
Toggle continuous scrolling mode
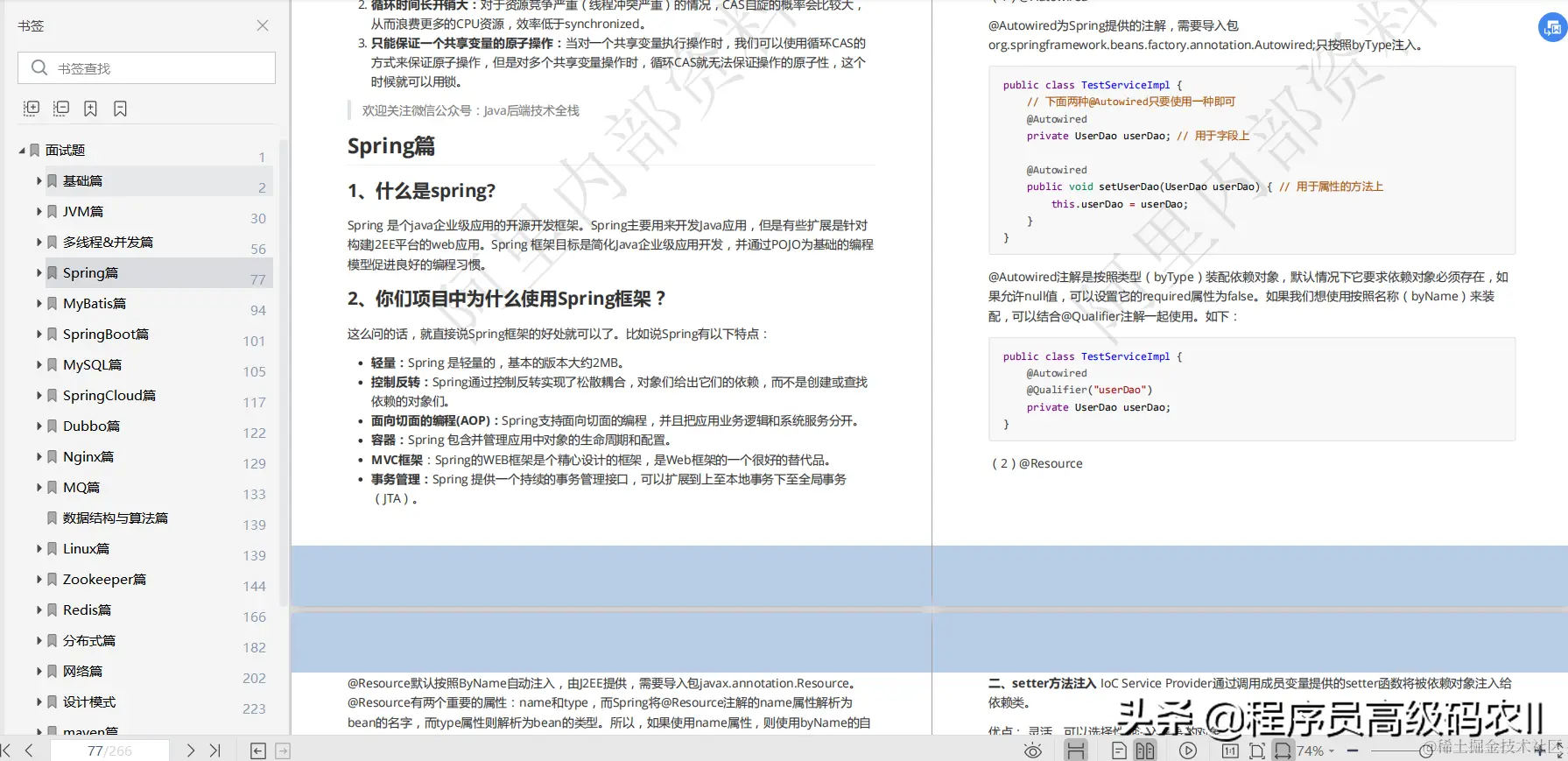coord(1076,750)
